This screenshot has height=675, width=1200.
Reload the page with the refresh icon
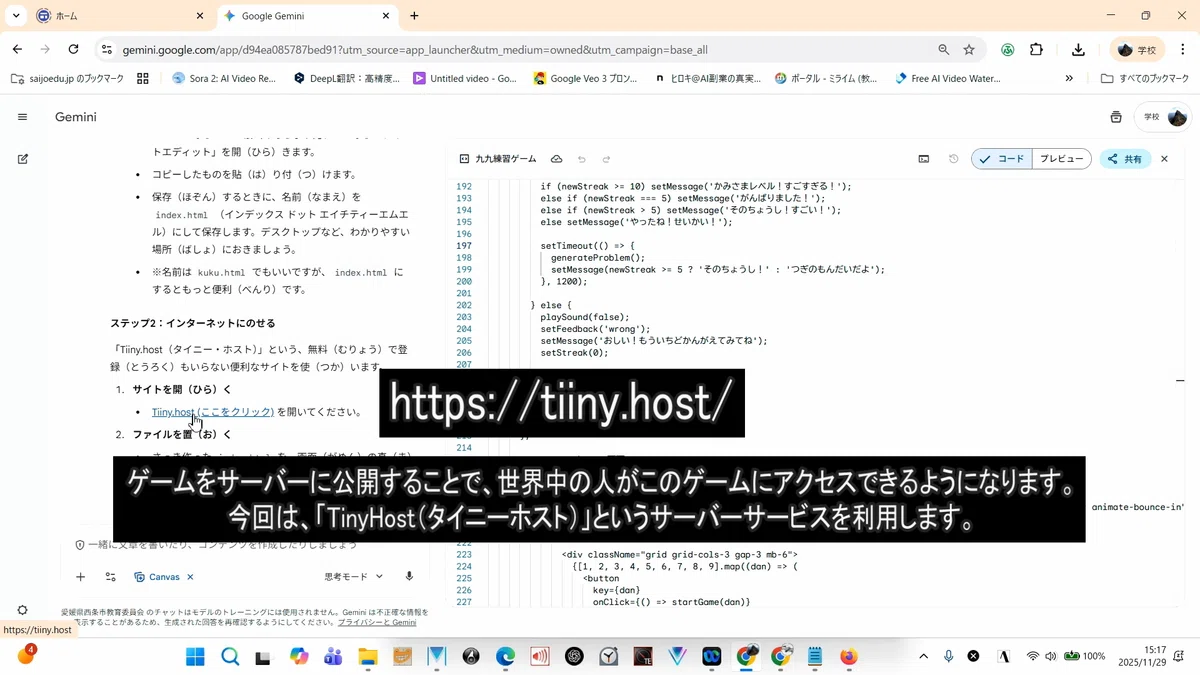(x=73, y=49)
